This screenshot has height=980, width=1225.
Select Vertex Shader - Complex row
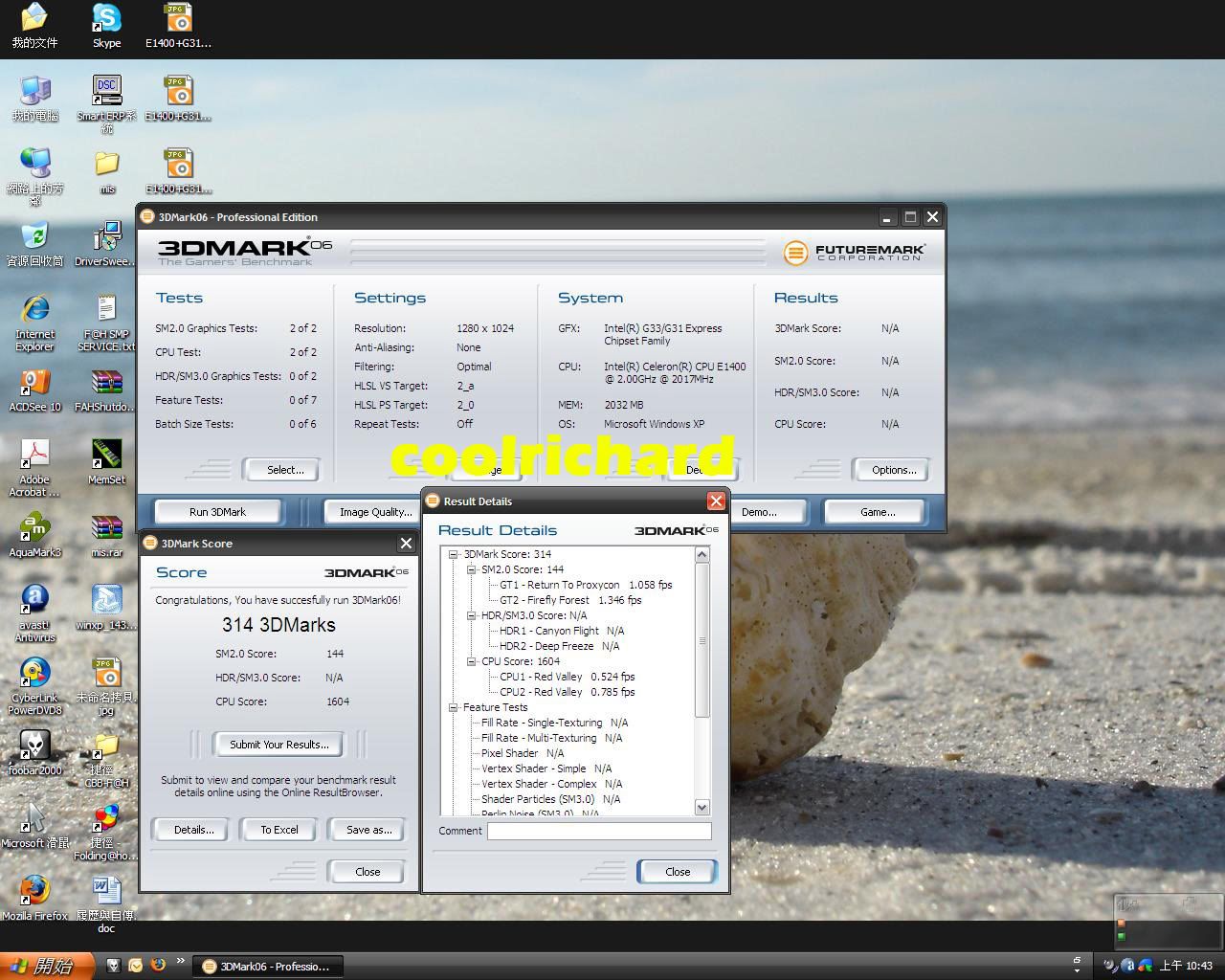551,784
